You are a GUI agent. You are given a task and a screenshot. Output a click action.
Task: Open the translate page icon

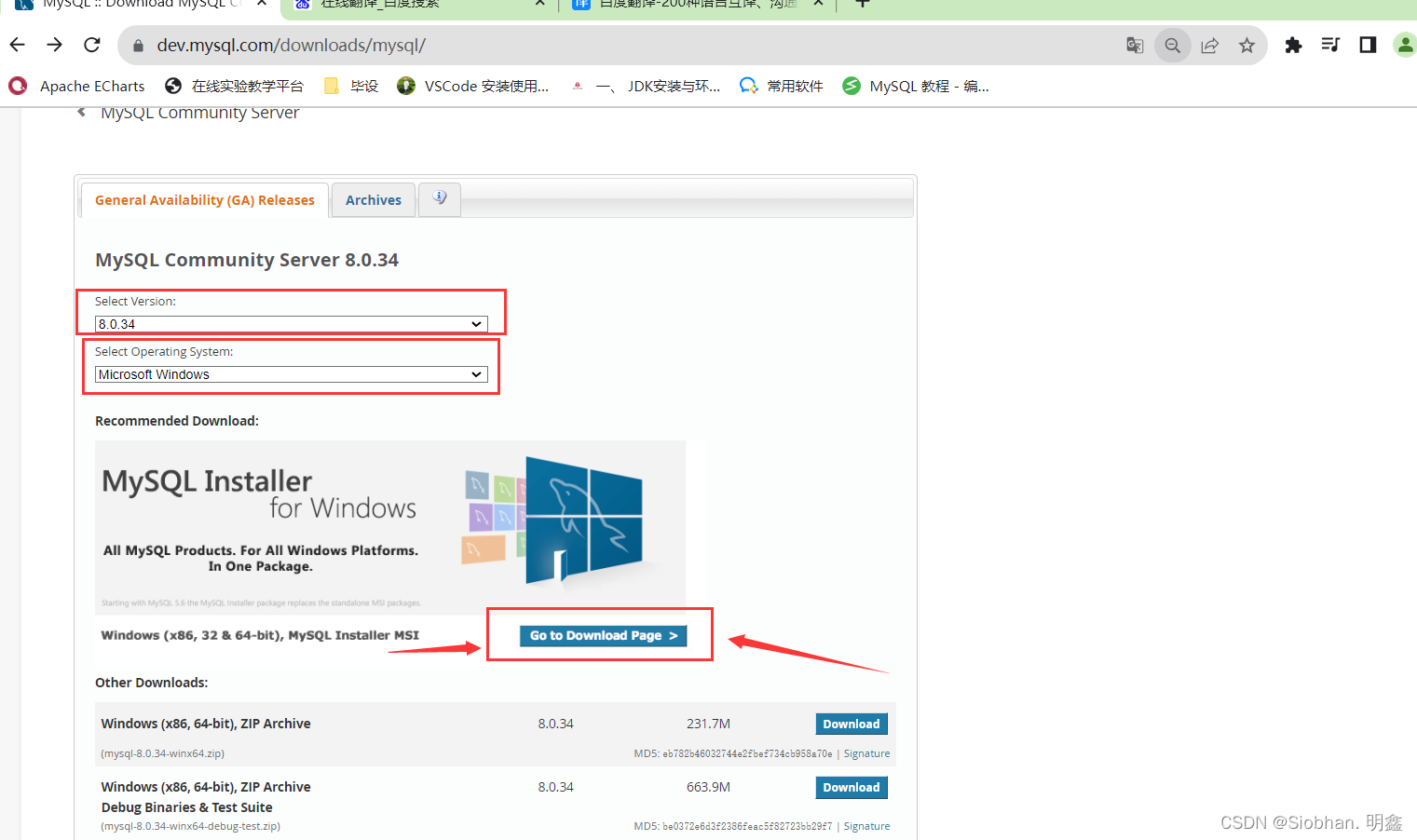(1135, 45)
